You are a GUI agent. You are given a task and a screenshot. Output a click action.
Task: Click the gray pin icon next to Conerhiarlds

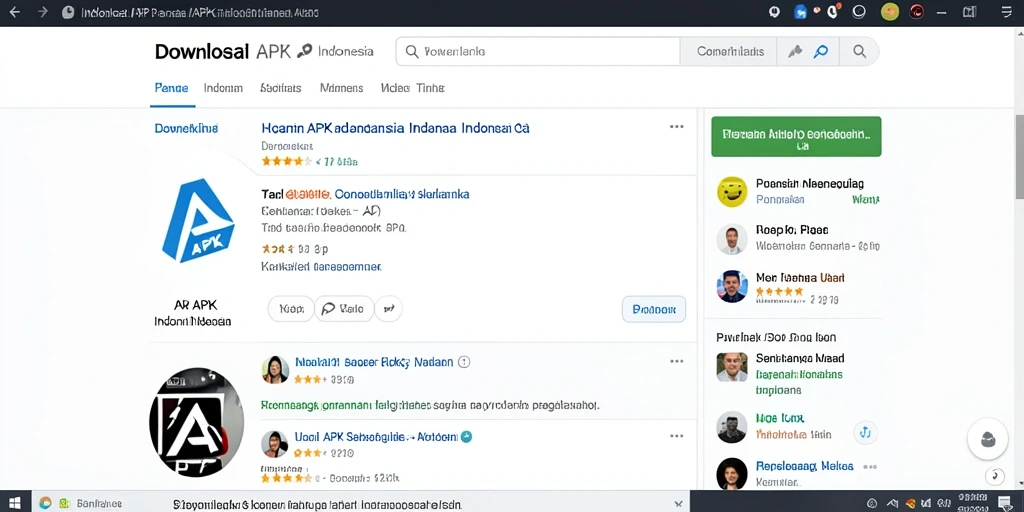(795, 51)
